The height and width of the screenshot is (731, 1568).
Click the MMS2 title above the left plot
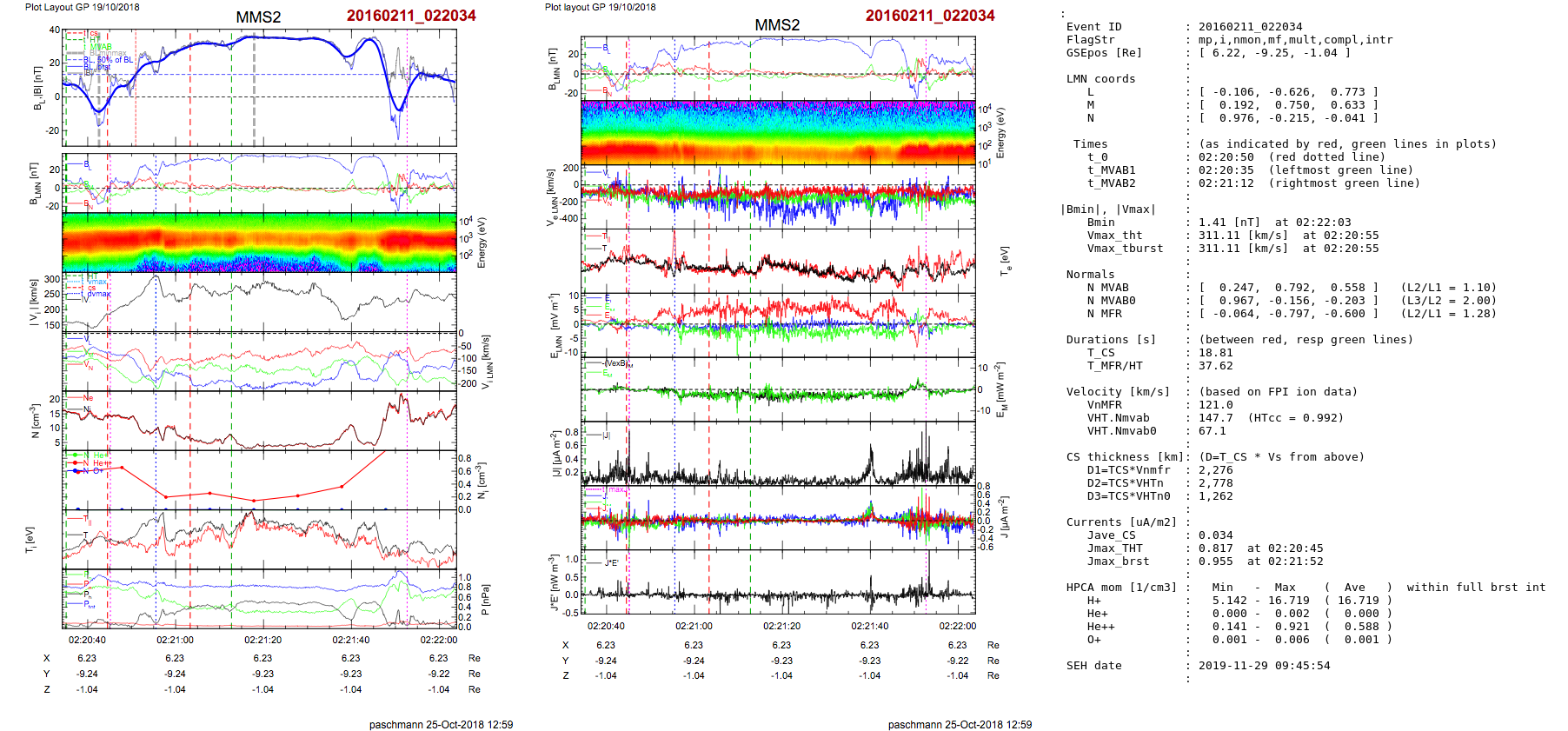coord(258,17)
